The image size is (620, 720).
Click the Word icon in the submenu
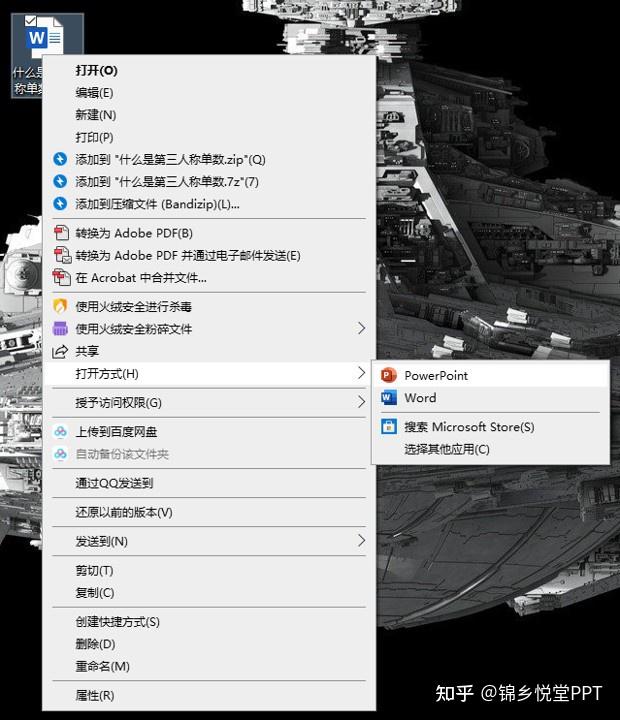pos(389,398)
